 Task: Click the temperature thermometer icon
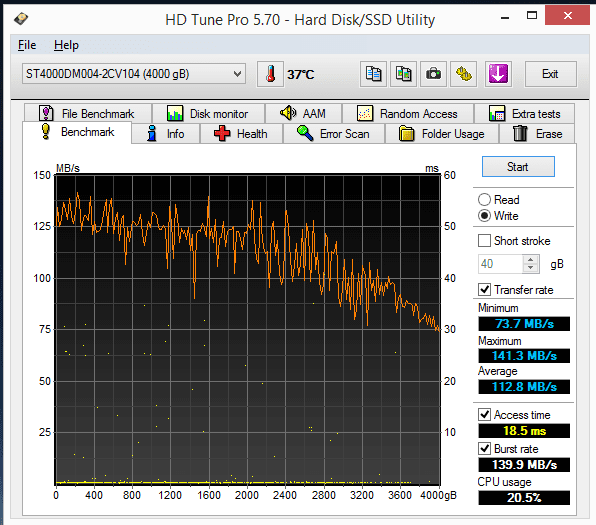point(270,74)
